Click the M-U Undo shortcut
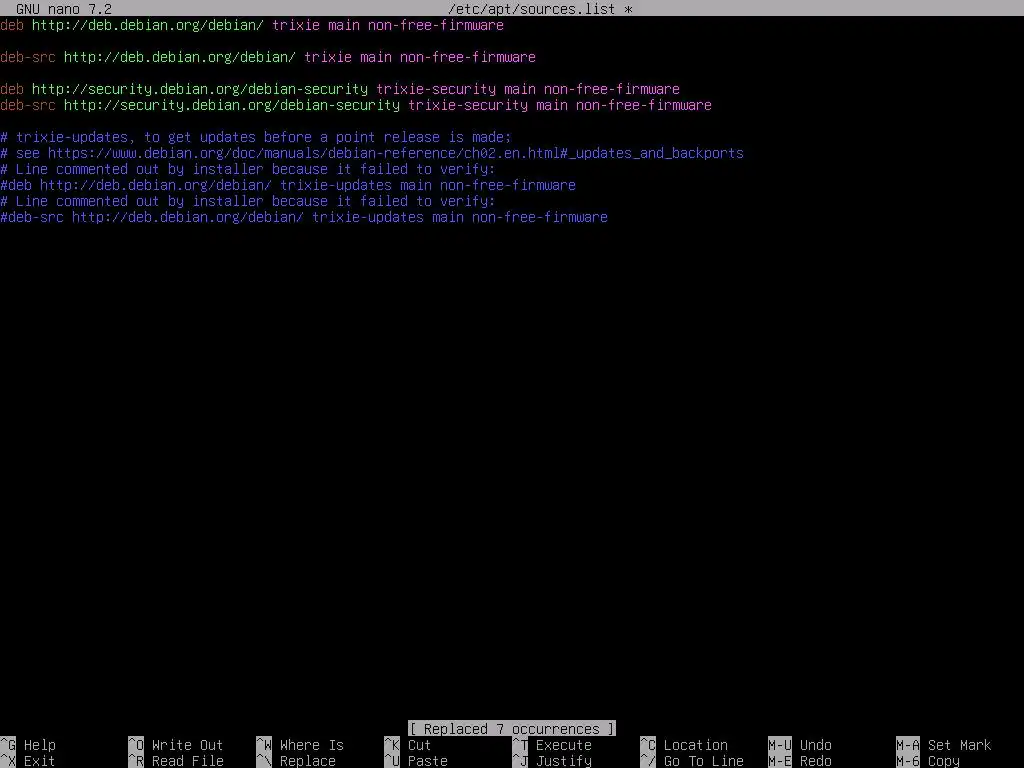Image resolution: width=1024 pixels, height=768 pixels. [800, 745]
